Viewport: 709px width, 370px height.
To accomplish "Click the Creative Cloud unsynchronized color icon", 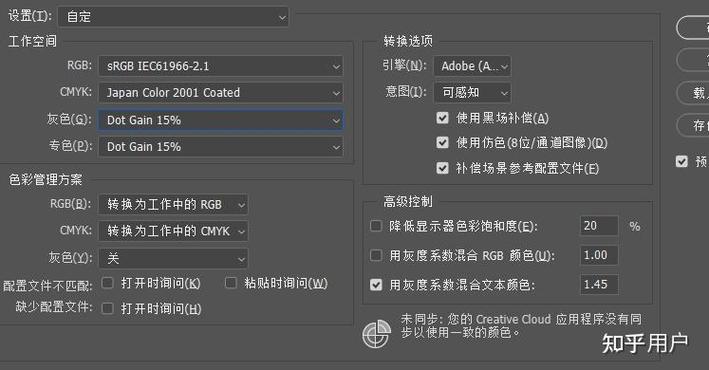I will point(376,334).
